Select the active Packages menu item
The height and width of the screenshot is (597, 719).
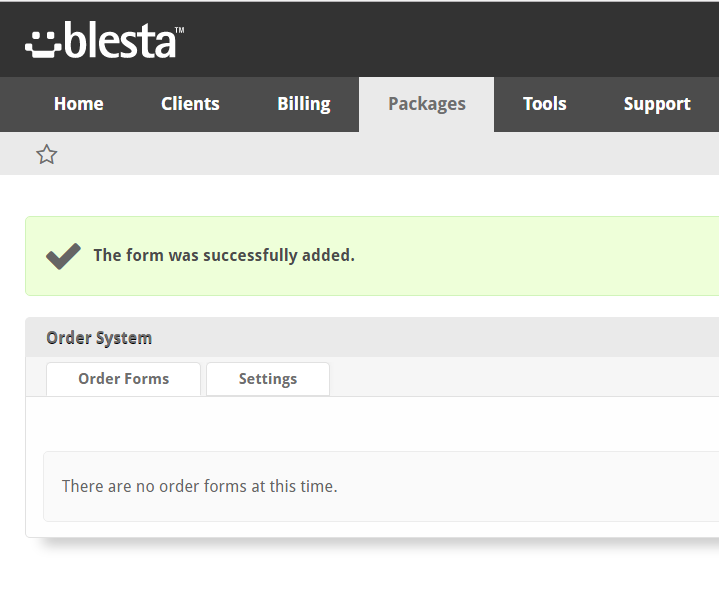(427, 104)
